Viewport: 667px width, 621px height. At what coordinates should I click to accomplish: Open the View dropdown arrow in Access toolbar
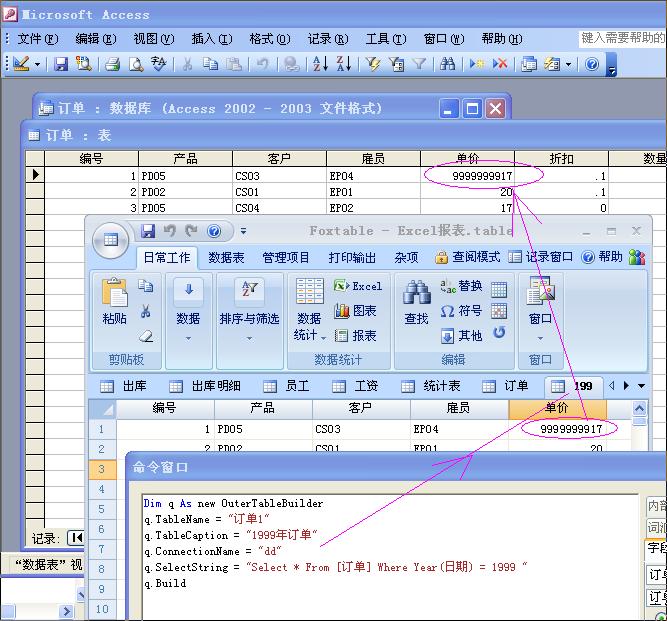coord(37,65)
